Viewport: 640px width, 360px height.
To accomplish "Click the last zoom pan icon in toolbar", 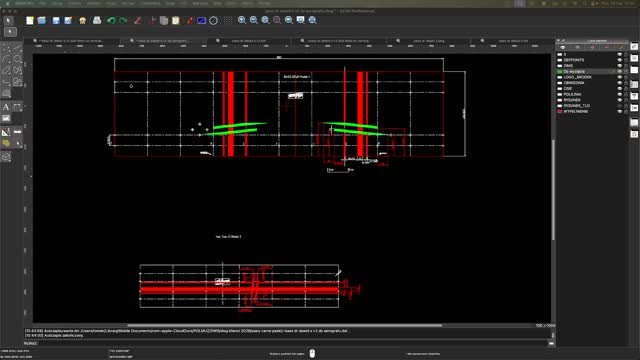I will tap(312, 20).
